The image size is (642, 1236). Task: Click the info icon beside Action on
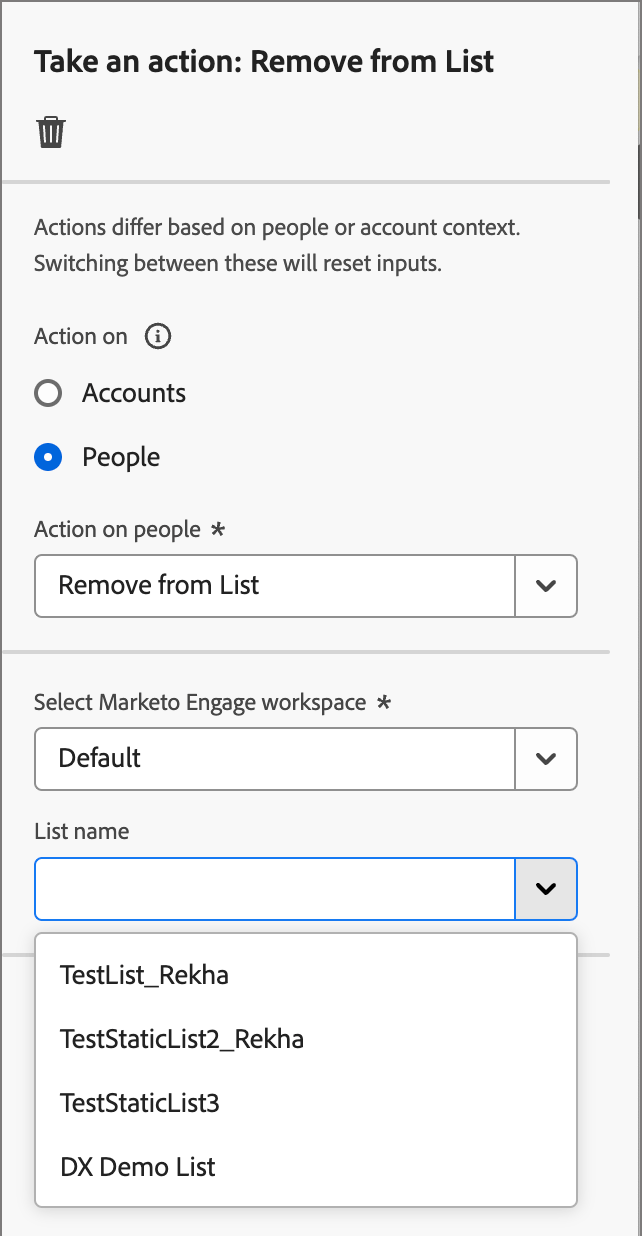[157, 336]
